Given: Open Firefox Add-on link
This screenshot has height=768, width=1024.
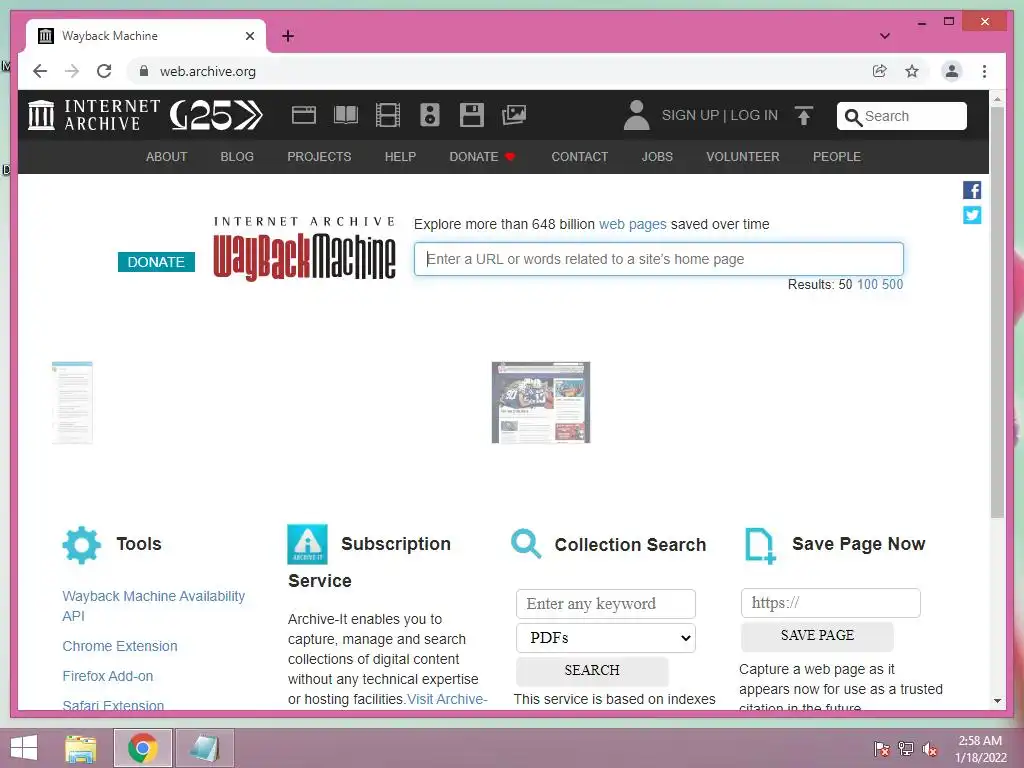Looking at the screenshot, I should 108,676.
